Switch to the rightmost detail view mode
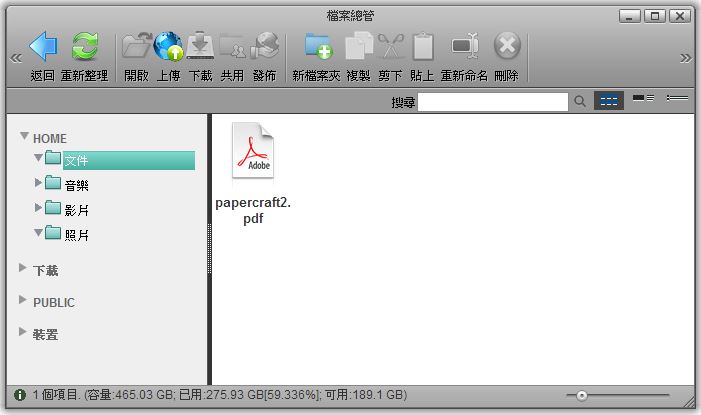This screenshot has height=415, width=701. click(678, 98)
